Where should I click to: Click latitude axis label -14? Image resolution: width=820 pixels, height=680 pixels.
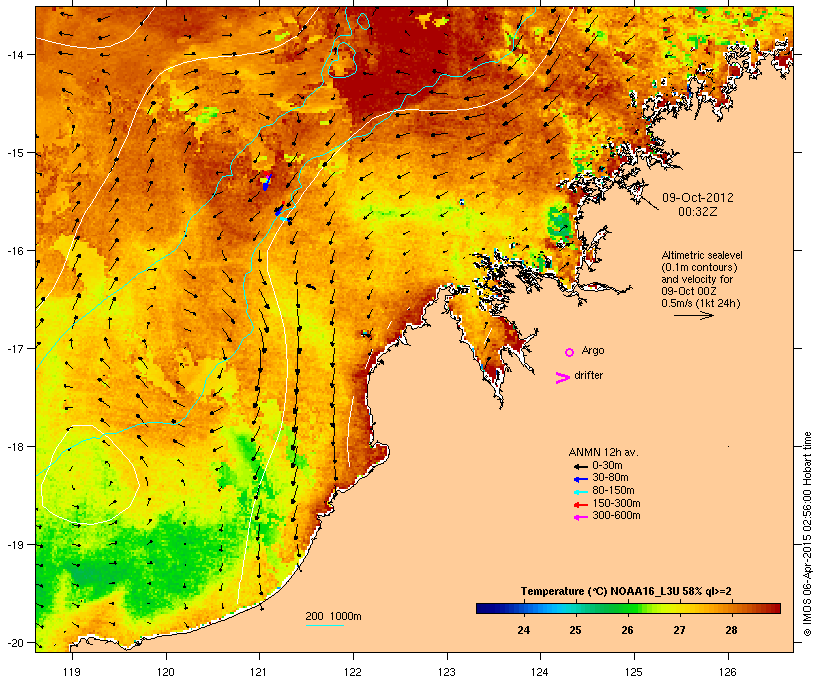pyautogui.click(x=14, y=54)
